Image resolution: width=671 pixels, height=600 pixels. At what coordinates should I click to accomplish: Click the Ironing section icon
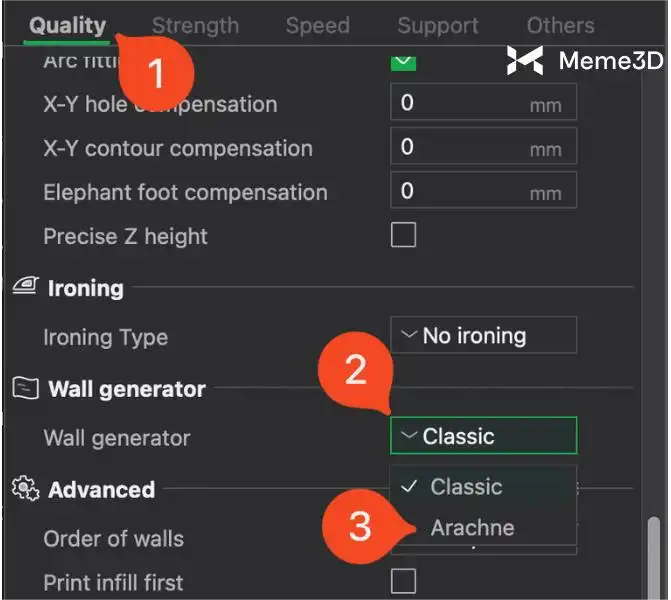coord(25,288)
